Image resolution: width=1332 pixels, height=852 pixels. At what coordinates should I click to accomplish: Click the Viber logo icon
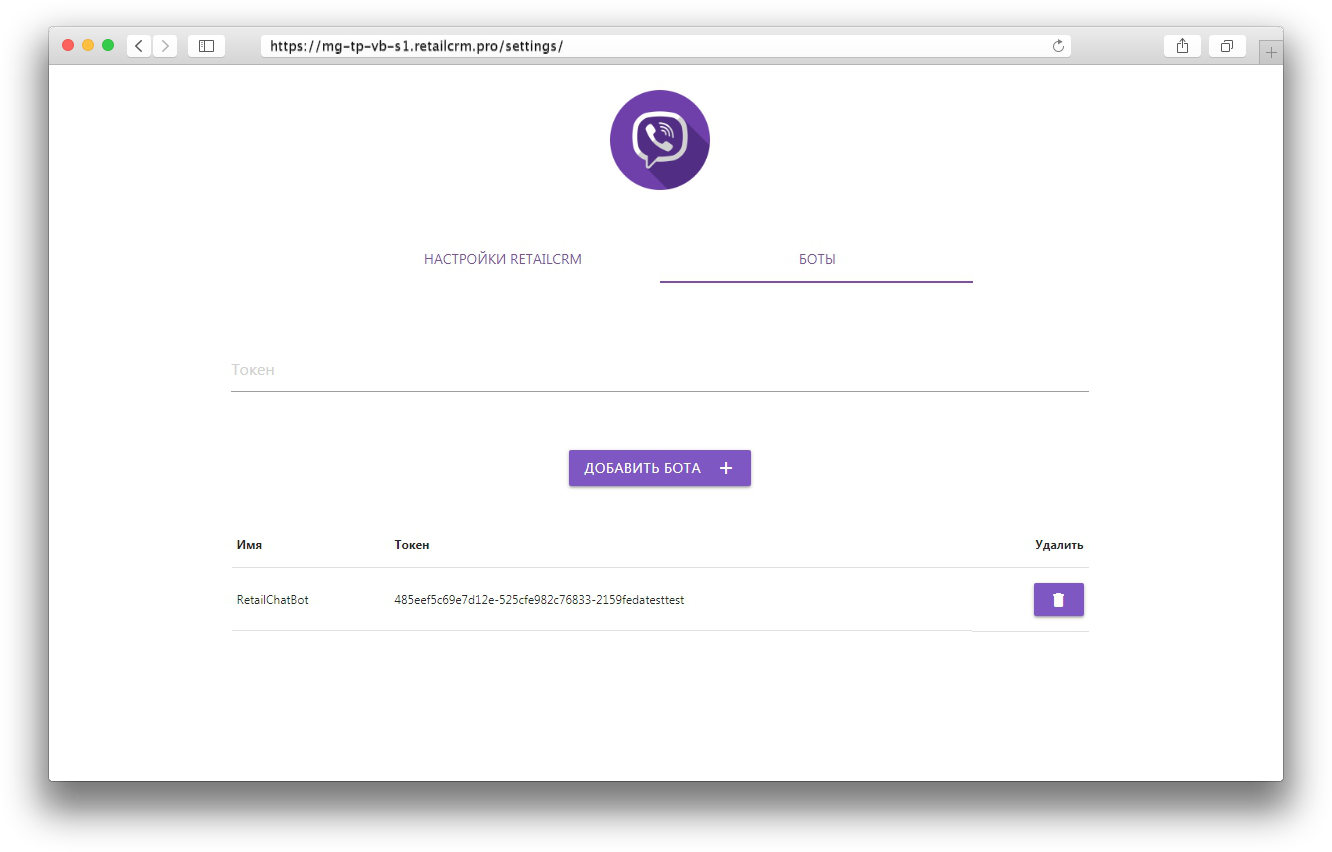[660, 140]
